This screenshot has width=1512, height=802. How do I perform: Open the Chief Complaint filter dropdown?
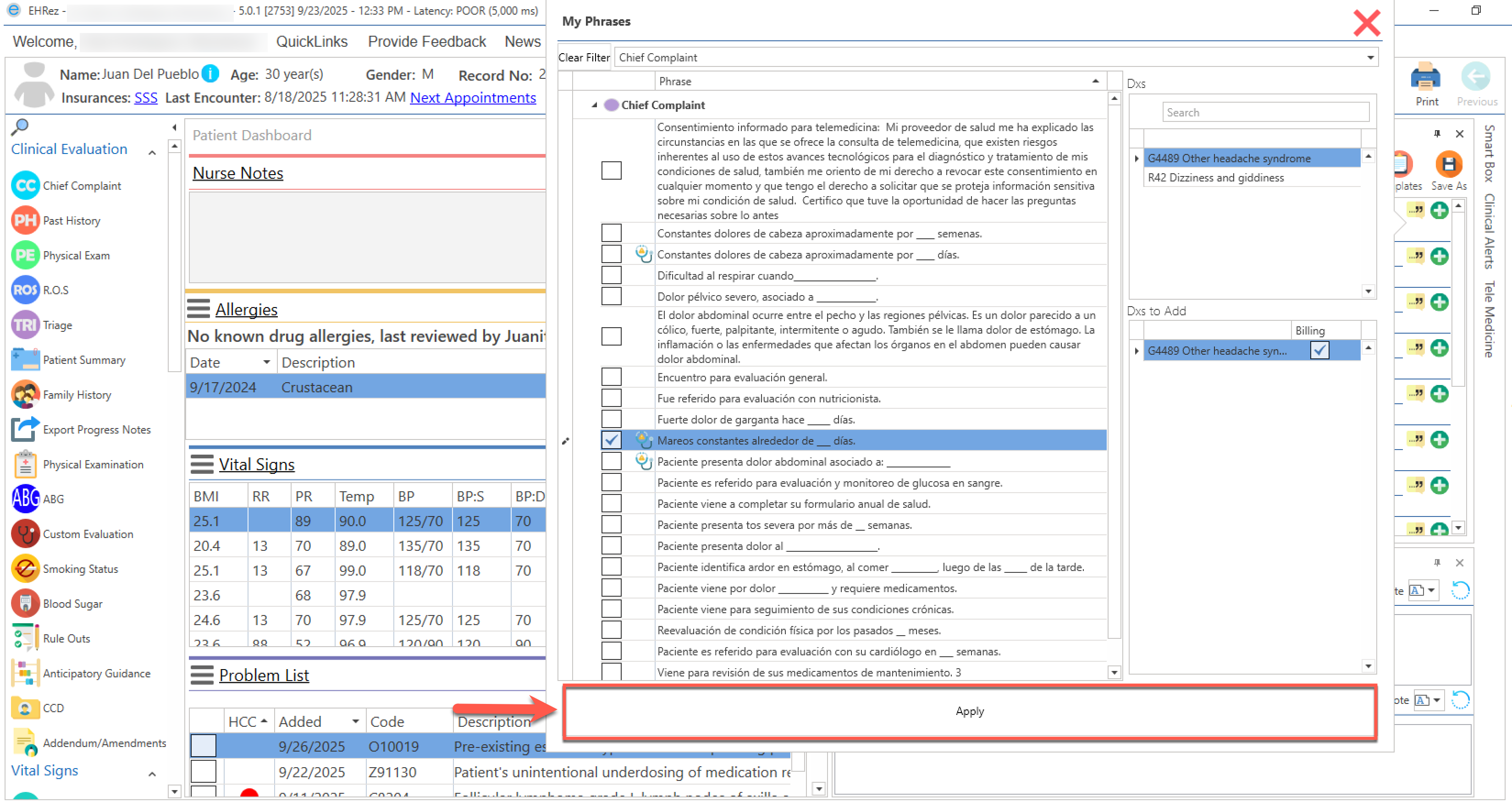(1370, 57)
